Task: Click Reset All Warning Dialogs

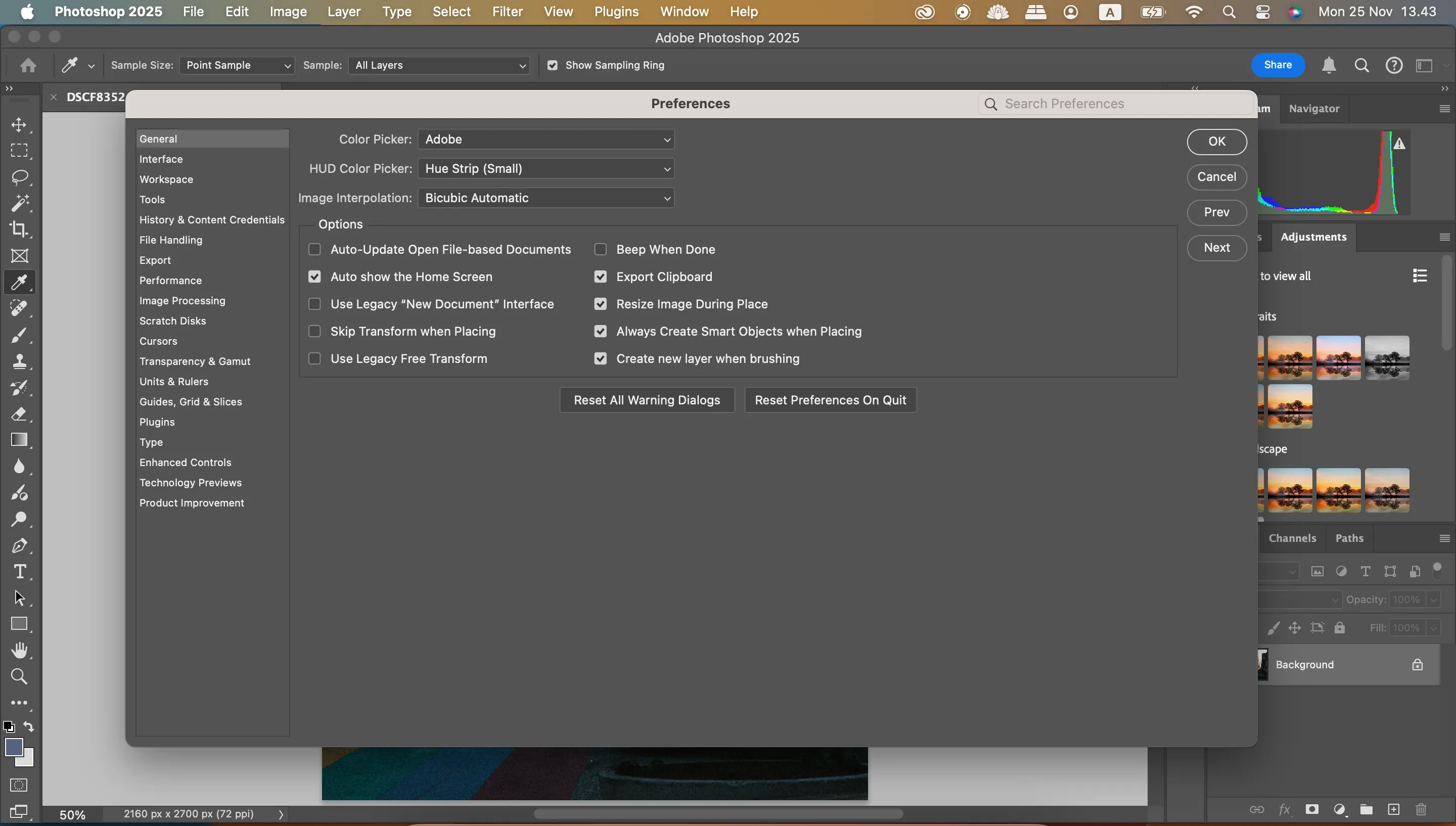Action: tap(646, 399)
